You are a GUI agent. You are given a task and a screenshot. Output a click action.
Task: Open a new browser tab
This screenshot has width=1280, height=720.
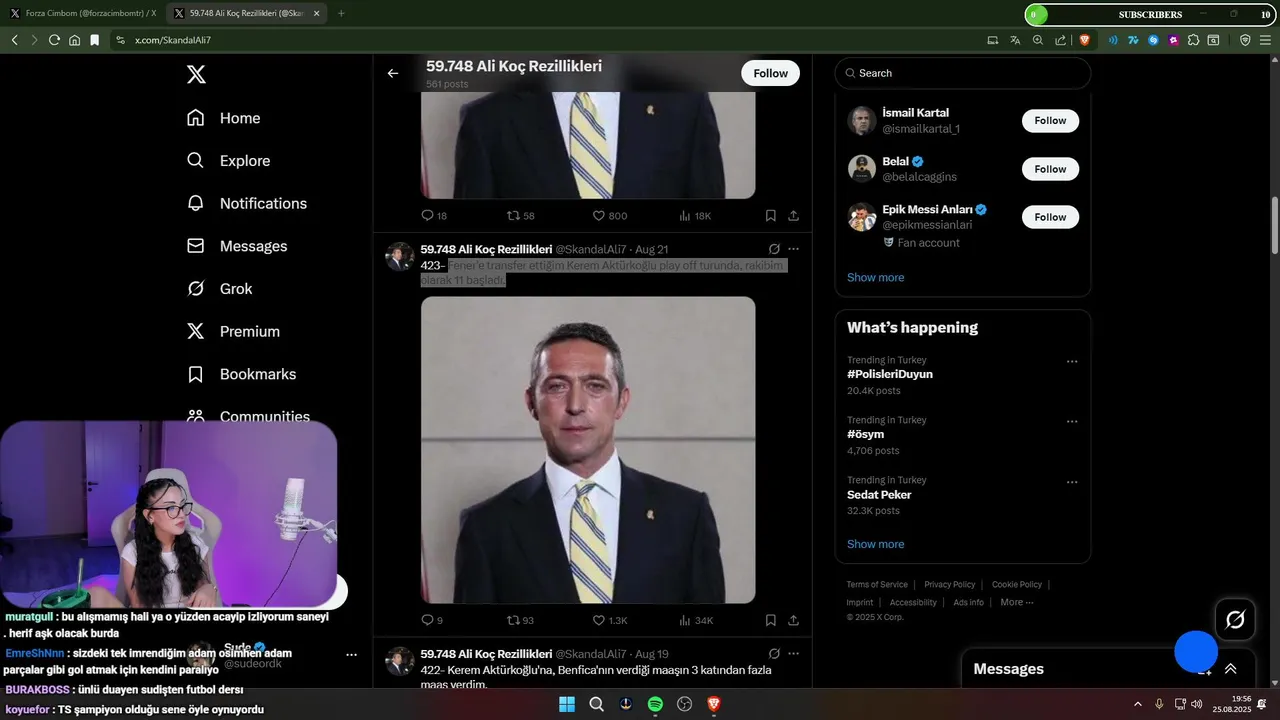pos(341,13)
